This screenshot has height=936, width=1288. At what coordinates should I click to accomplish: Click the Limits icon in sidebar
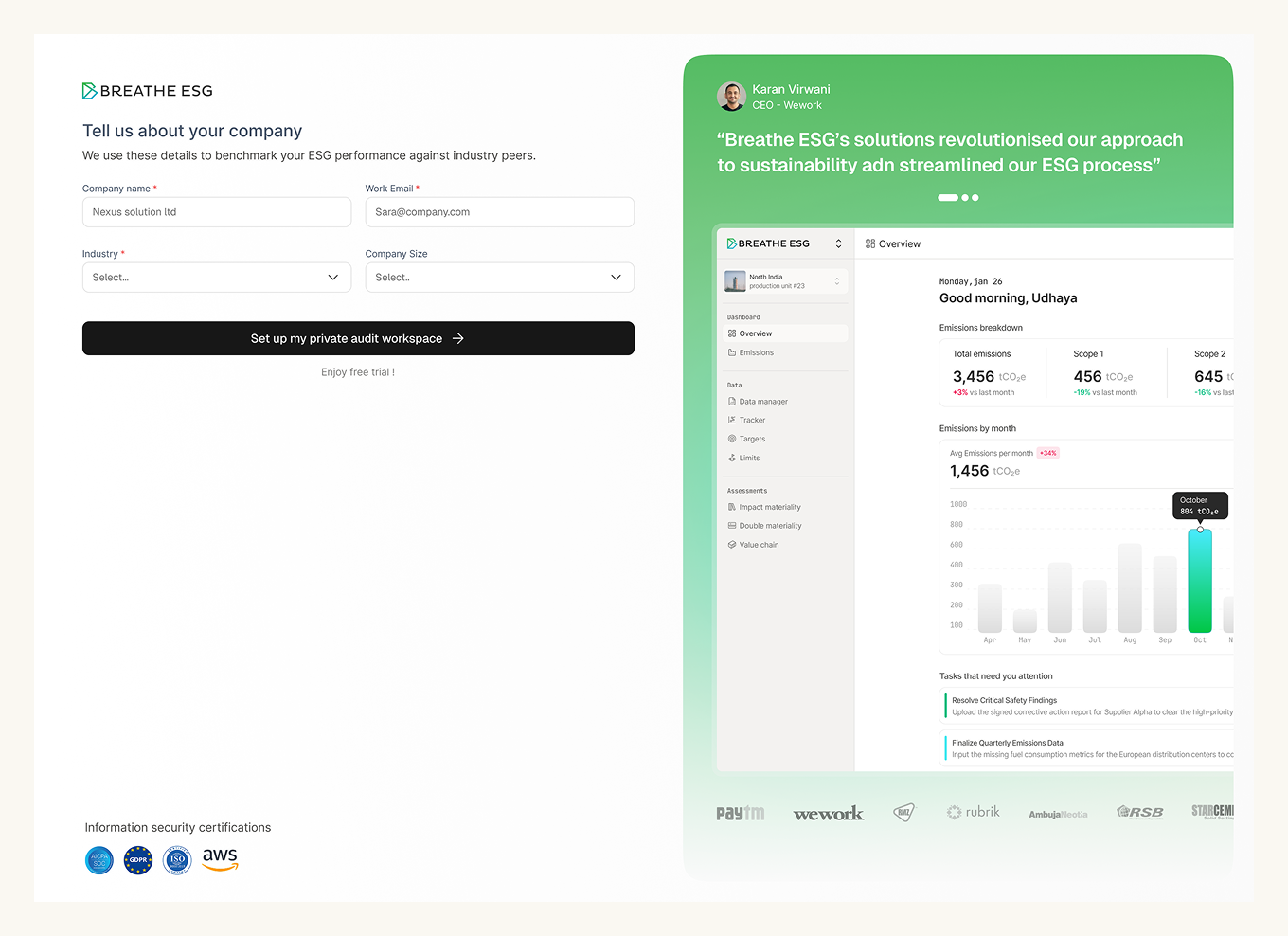(x=732, y=458)
